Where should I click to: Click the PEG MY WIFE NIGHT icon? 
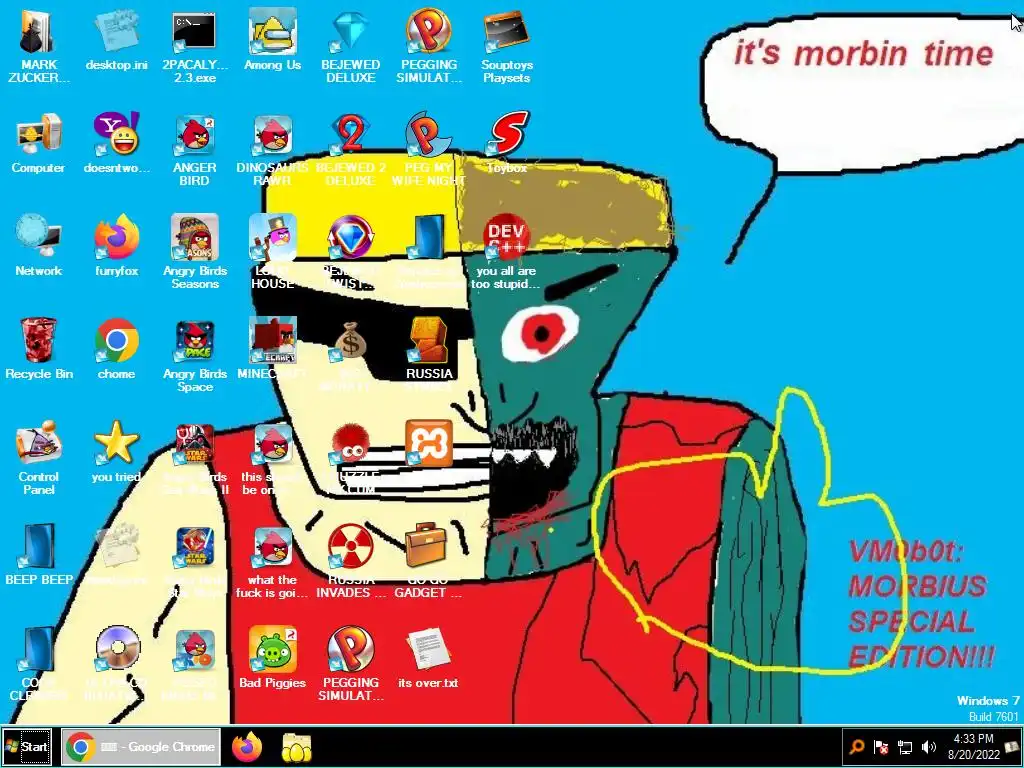click(428, 136)
